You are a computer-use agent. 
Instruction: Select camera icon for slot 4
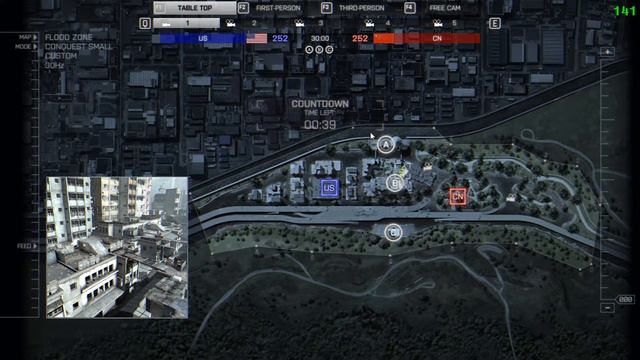tap(369, 23)
